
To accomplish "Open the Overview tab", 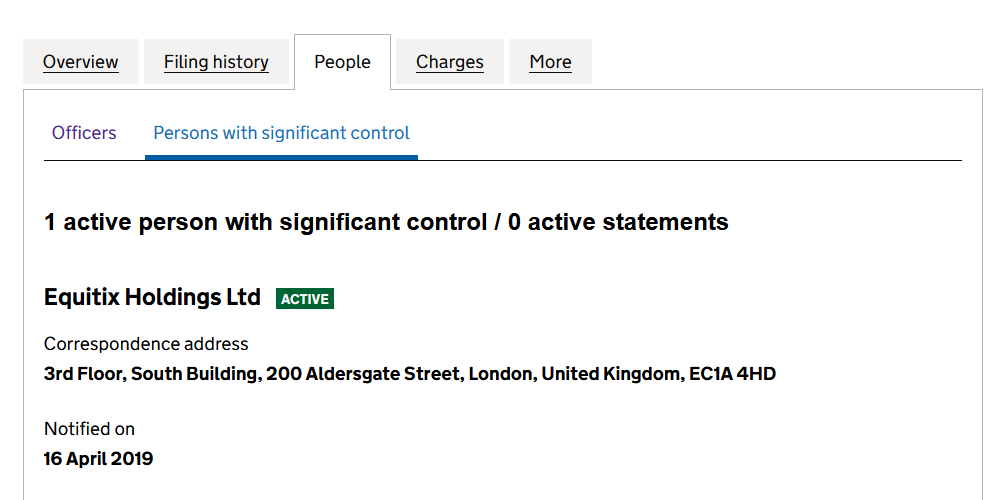I will tap(80, 62).
